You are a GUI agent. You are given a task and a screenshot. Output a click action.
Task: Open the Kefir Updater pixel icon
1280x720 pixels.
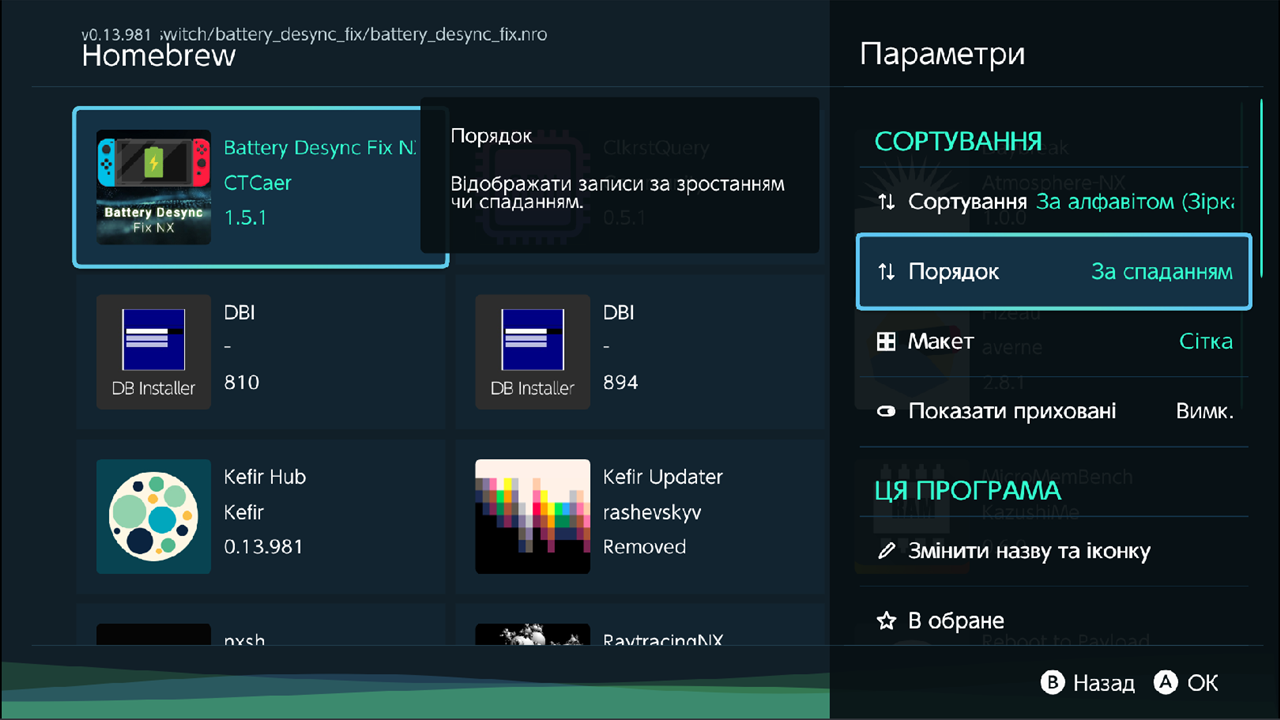tap(532, 516)
